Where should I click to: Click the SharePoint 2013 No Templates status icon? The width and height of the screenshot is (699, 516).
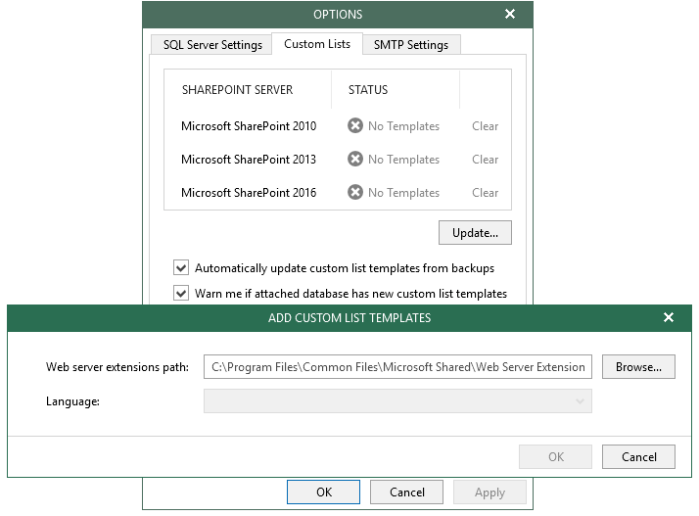click(x=355, y=159)
